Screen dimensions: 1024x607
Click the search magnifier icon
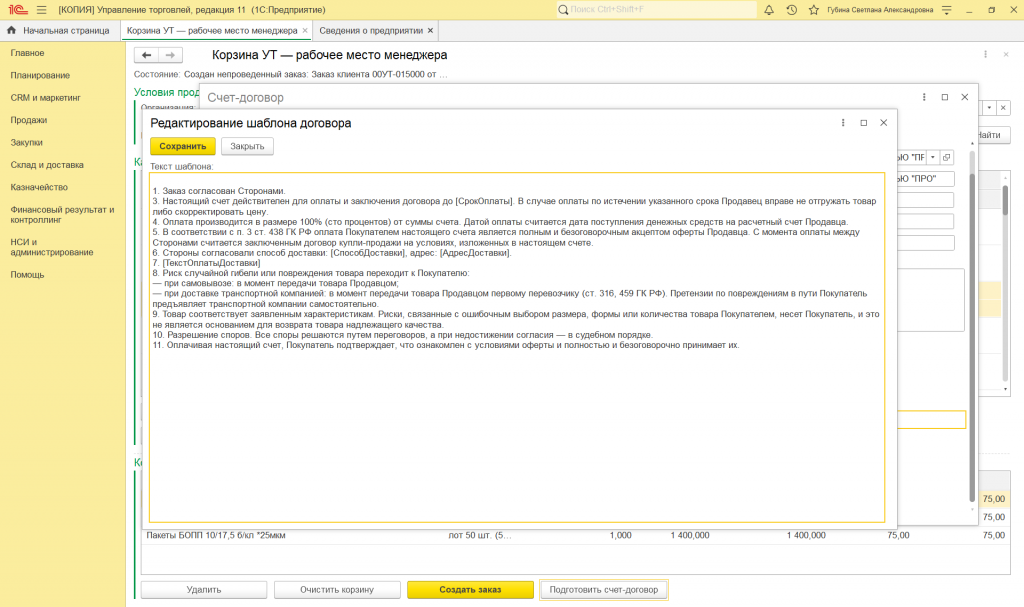(x=563, y=10)
